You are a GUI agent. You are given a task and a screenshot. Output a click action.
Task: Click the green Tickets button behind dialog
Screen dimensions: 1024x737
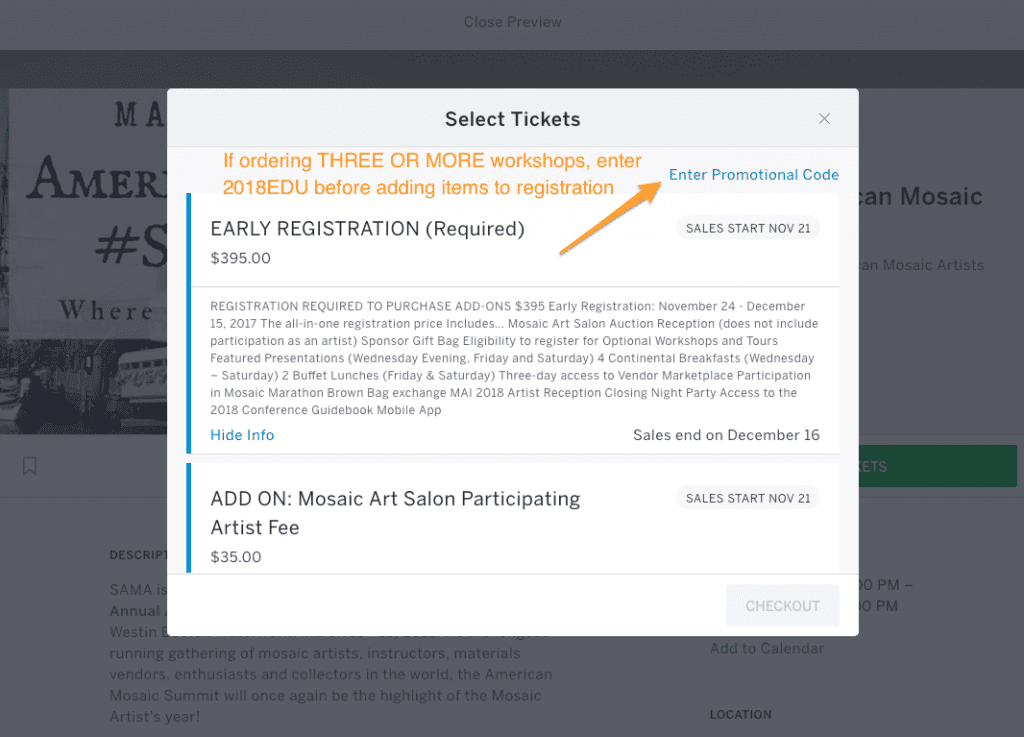pyautogui.click(x=938, y=466)
